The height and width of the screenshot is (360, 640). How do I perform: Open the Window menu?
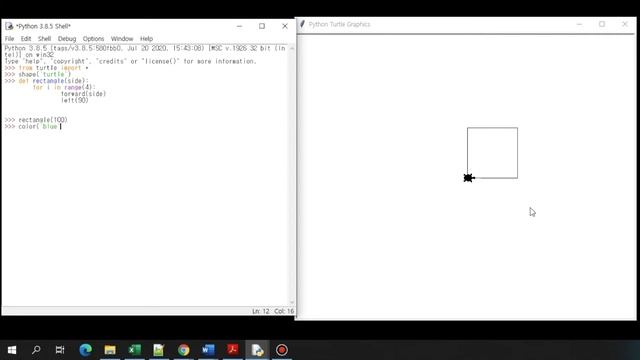pos(122,39)
